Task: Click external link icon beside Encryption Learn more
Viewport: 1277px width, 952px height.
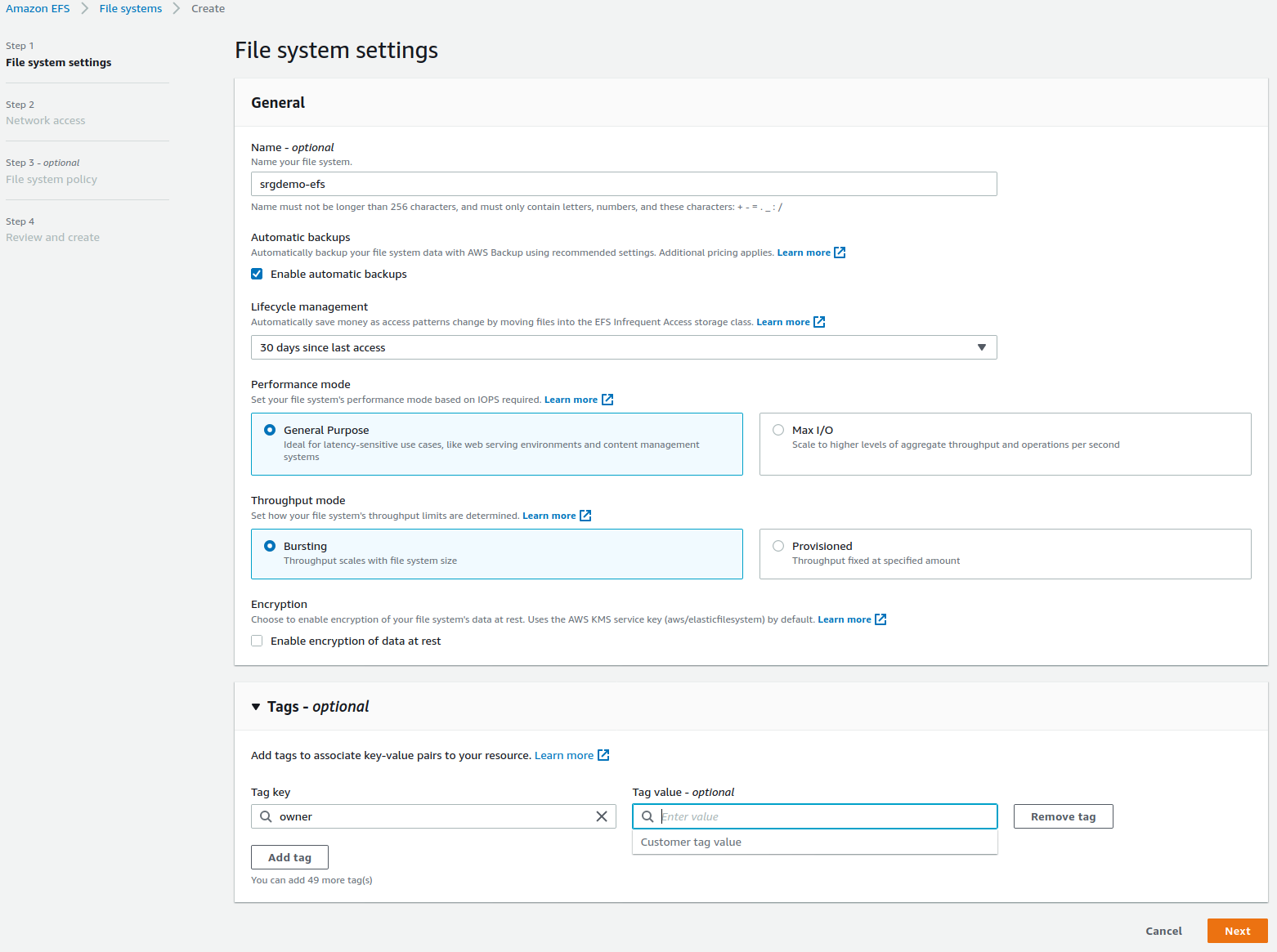Action: click(880, 619)
